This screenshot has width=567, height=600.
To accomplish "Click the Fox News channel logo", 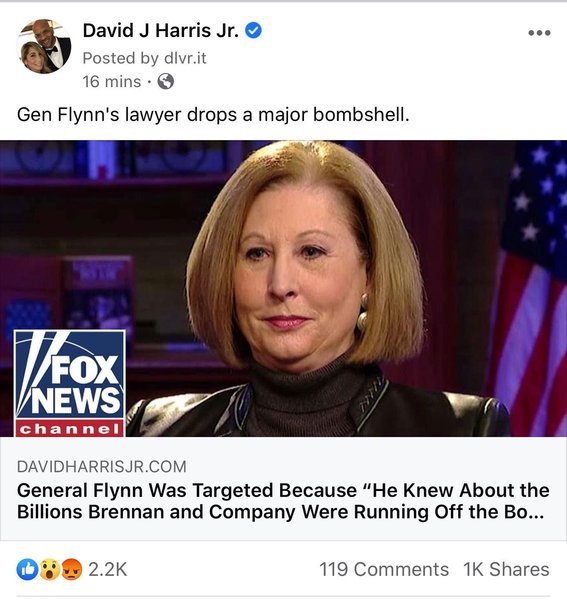I will [x=70, y=383].
